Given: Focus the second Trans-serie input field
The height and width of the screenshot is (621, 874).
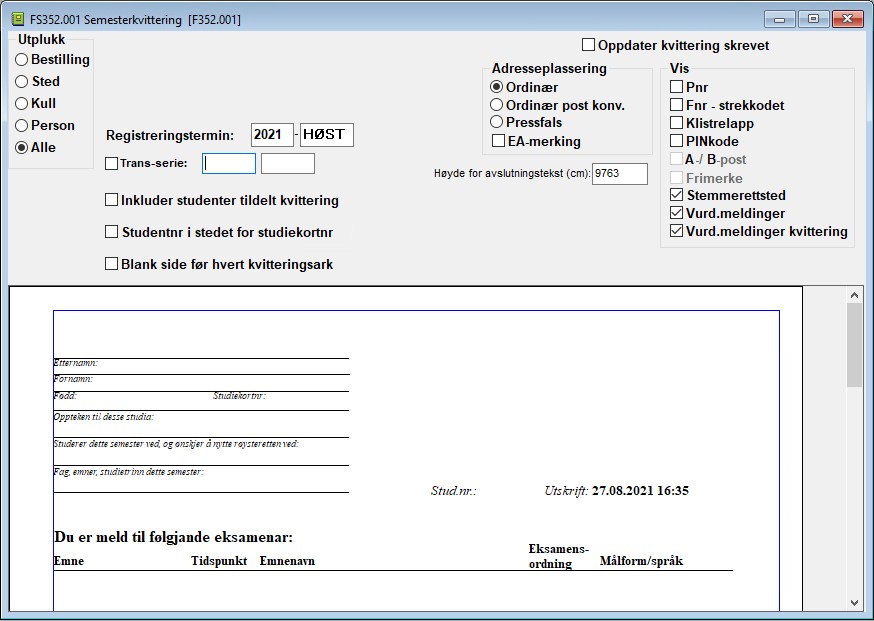Looking at the screenshot, I should (x=288, y=164).
